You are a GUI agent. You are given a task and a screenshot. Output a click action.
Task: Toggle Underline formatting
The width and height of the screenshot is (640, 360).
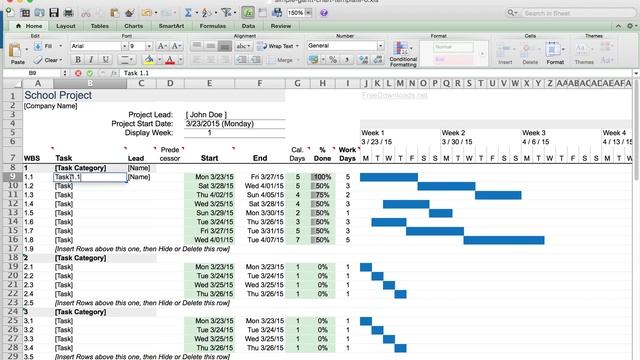click(105, 60)
